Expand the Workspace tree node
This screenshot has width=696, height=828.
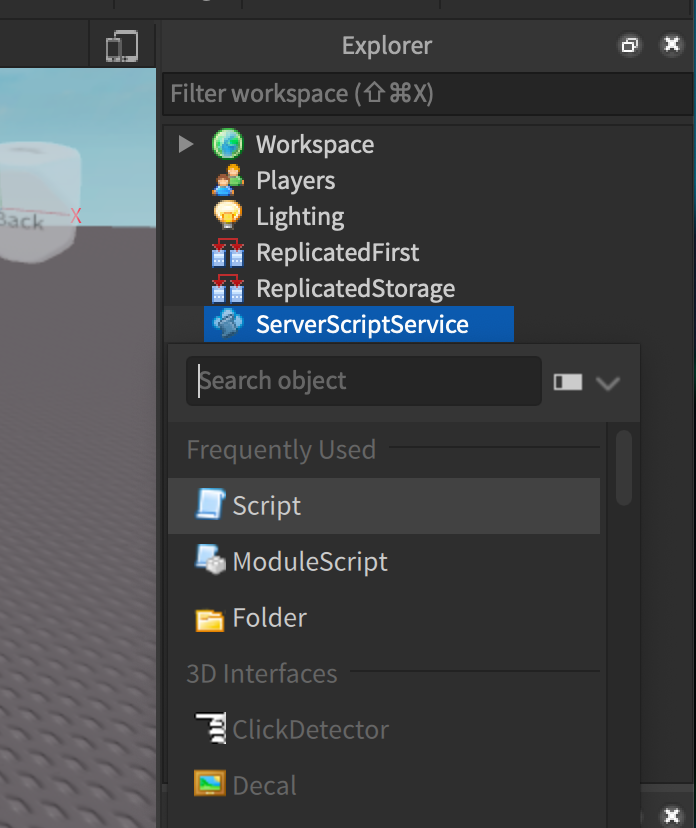point(186,144)
